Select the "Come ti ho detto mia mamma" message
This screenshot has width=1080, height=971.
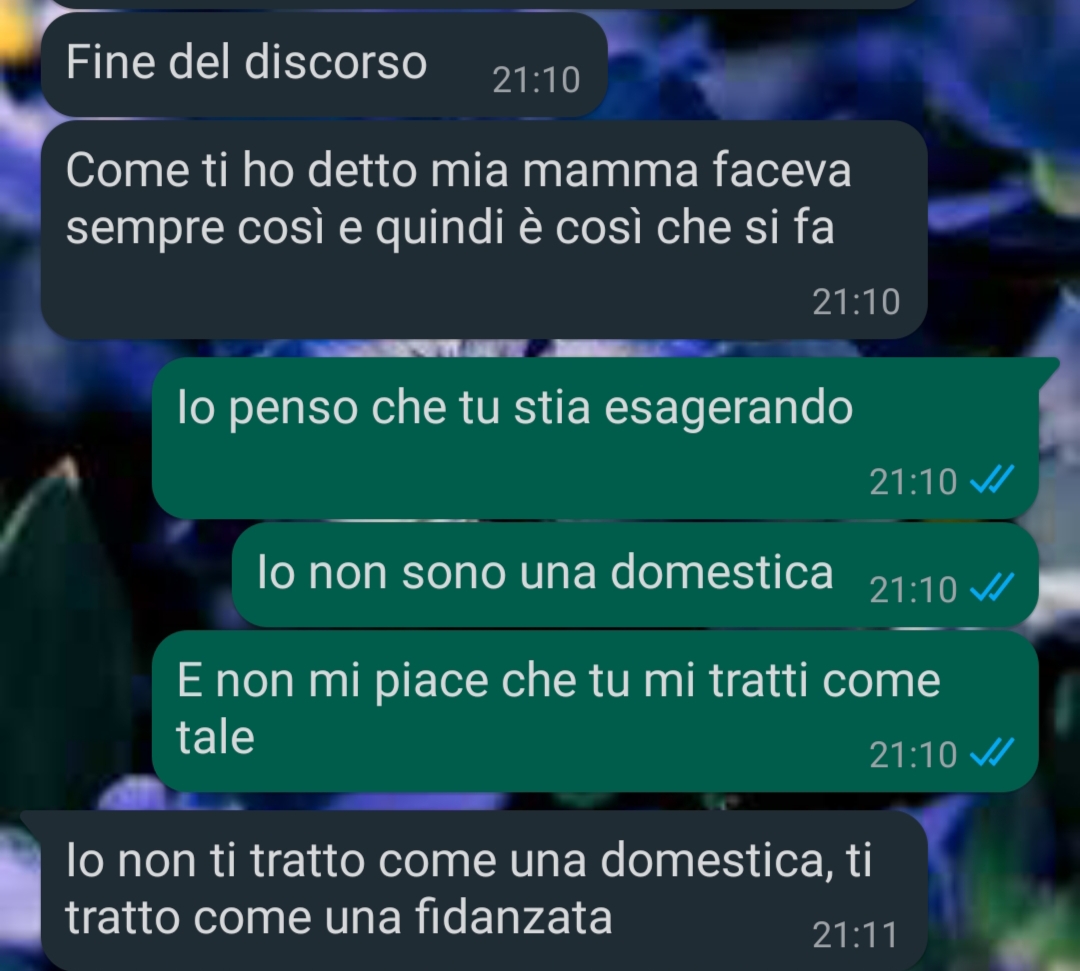click(484, 229)
